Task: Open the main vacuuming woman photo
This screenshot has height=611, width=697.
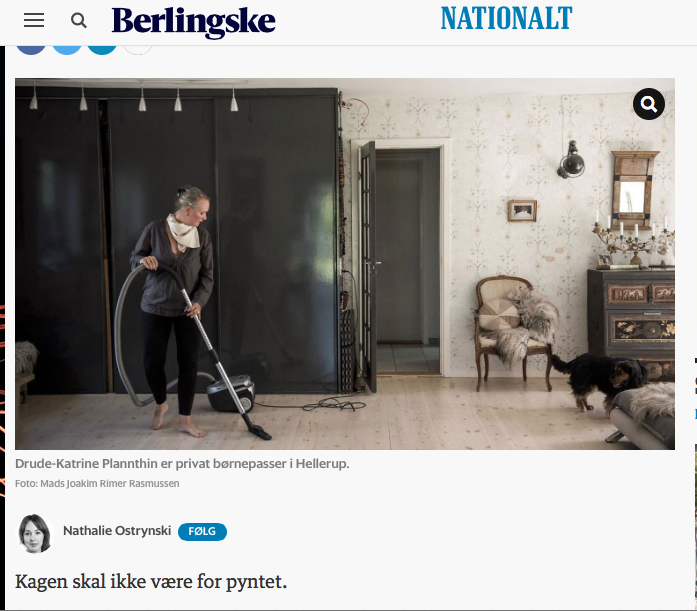Action: 345,264
